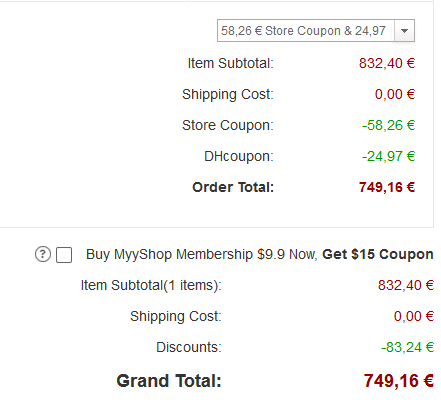Click the Order Total 749,16 € amount

(387, 187)
